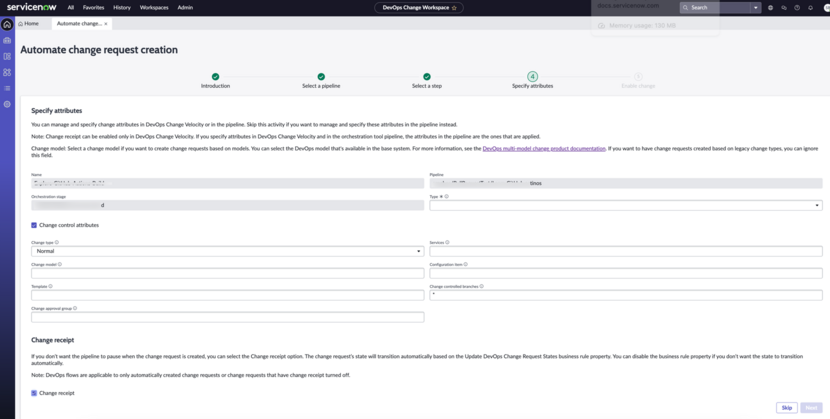Viewport: 830px width, 419px height.
Task: Click the completed Select a pipeline checkmark
Action: [x=321, y=77]
